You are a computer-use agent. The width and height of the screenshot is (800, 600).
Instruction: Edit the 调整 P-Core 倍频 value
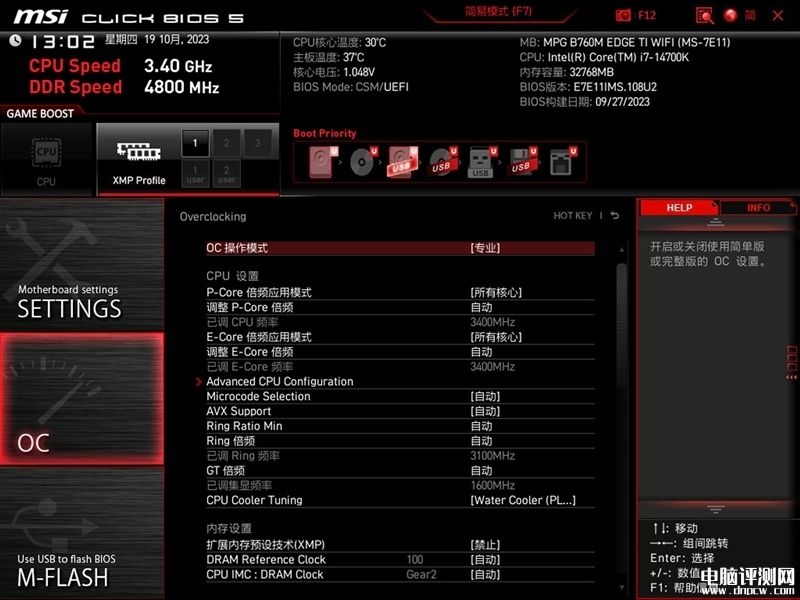click(x=400, y=308)
